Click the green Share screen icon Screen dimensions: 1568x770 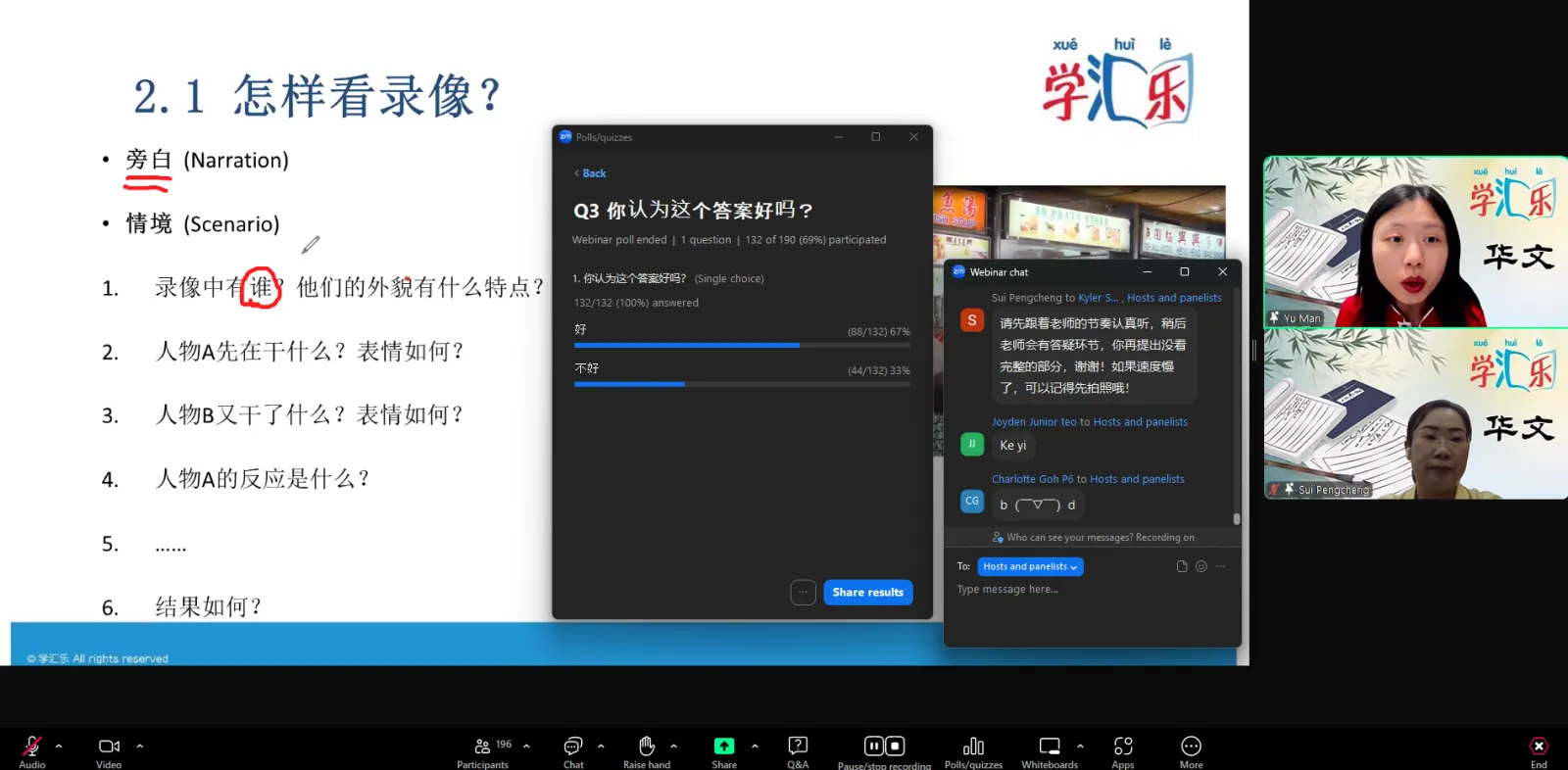pos(724,746)
